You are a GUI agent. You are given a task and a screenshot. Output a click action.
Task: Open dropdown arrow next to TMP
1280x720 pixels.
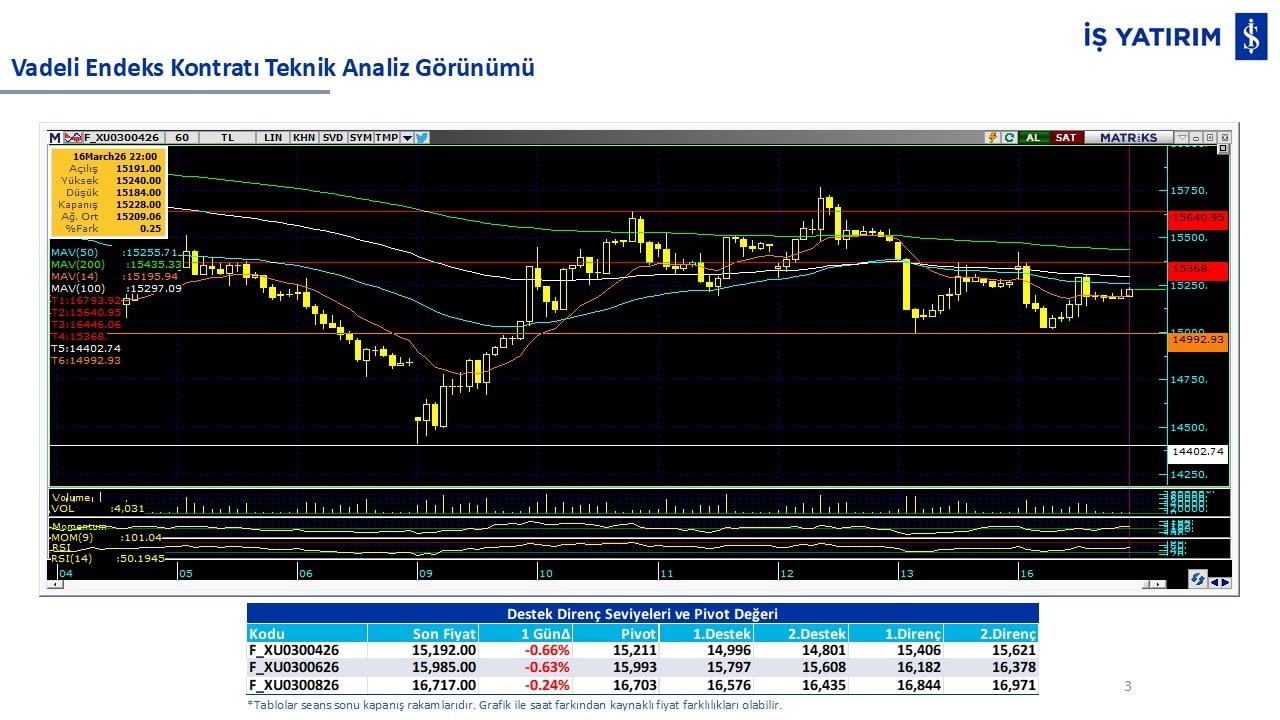point(407,138)
